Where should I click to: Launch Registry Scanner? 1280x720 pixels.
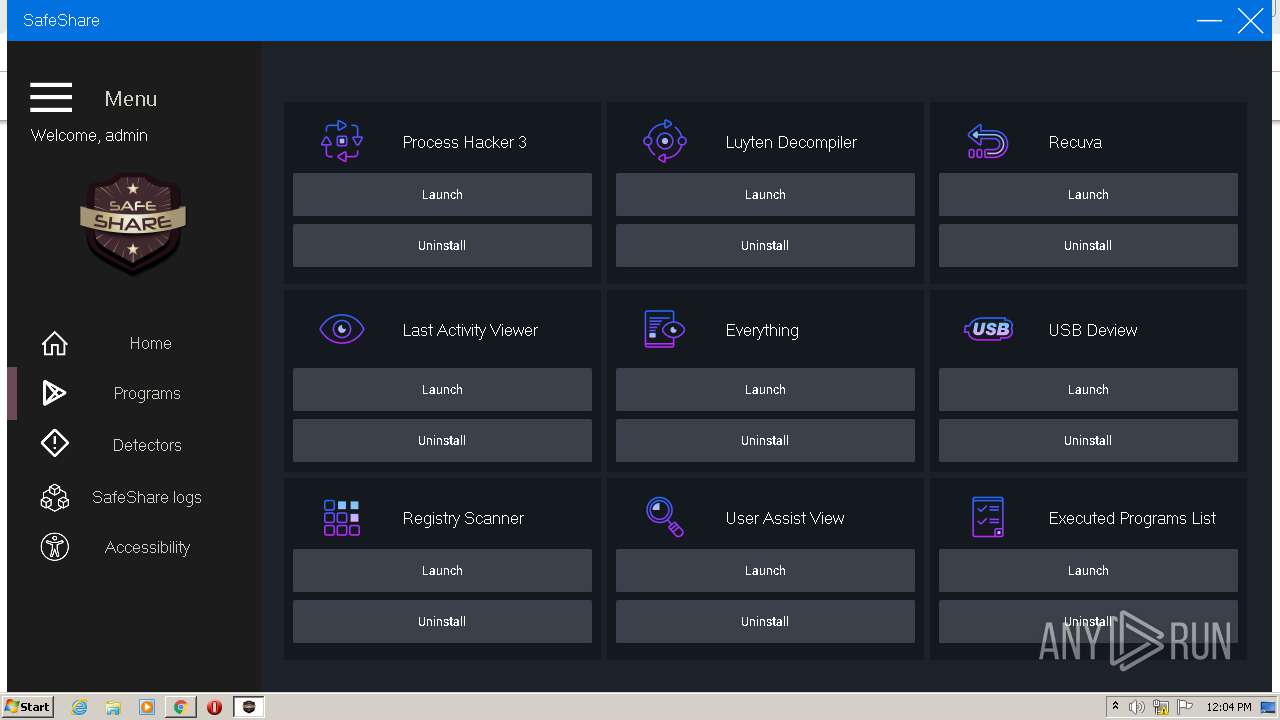(442, 570)
